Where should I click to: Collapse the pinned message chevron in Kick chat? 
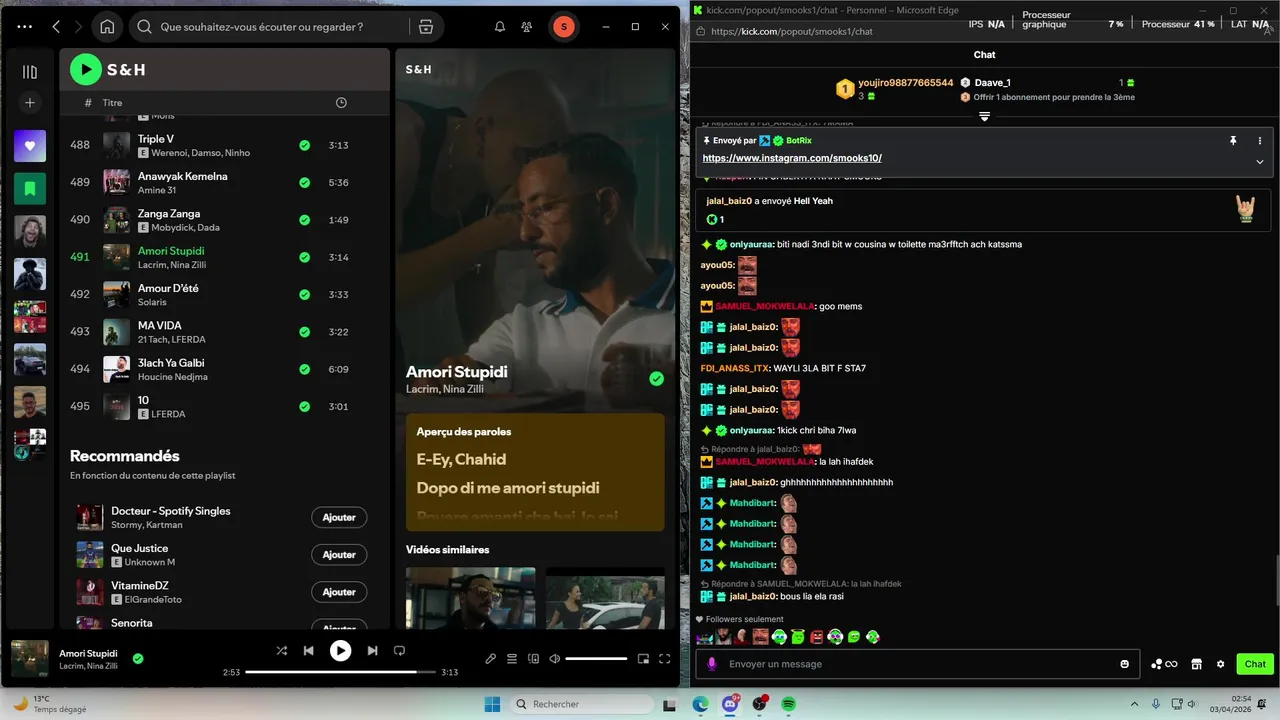point(1260,162)
